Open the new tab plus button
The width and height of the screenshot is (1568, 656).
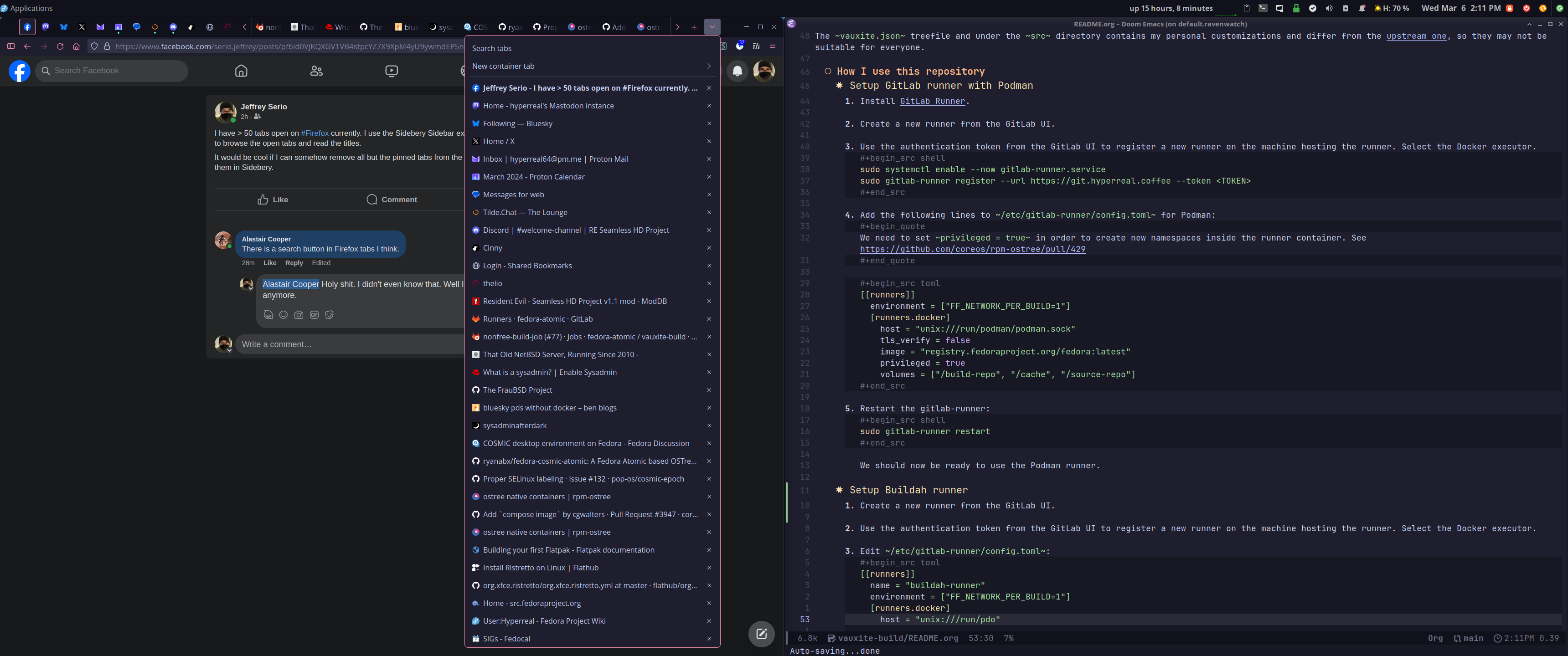pyautogui.click(x=693, y=27)
